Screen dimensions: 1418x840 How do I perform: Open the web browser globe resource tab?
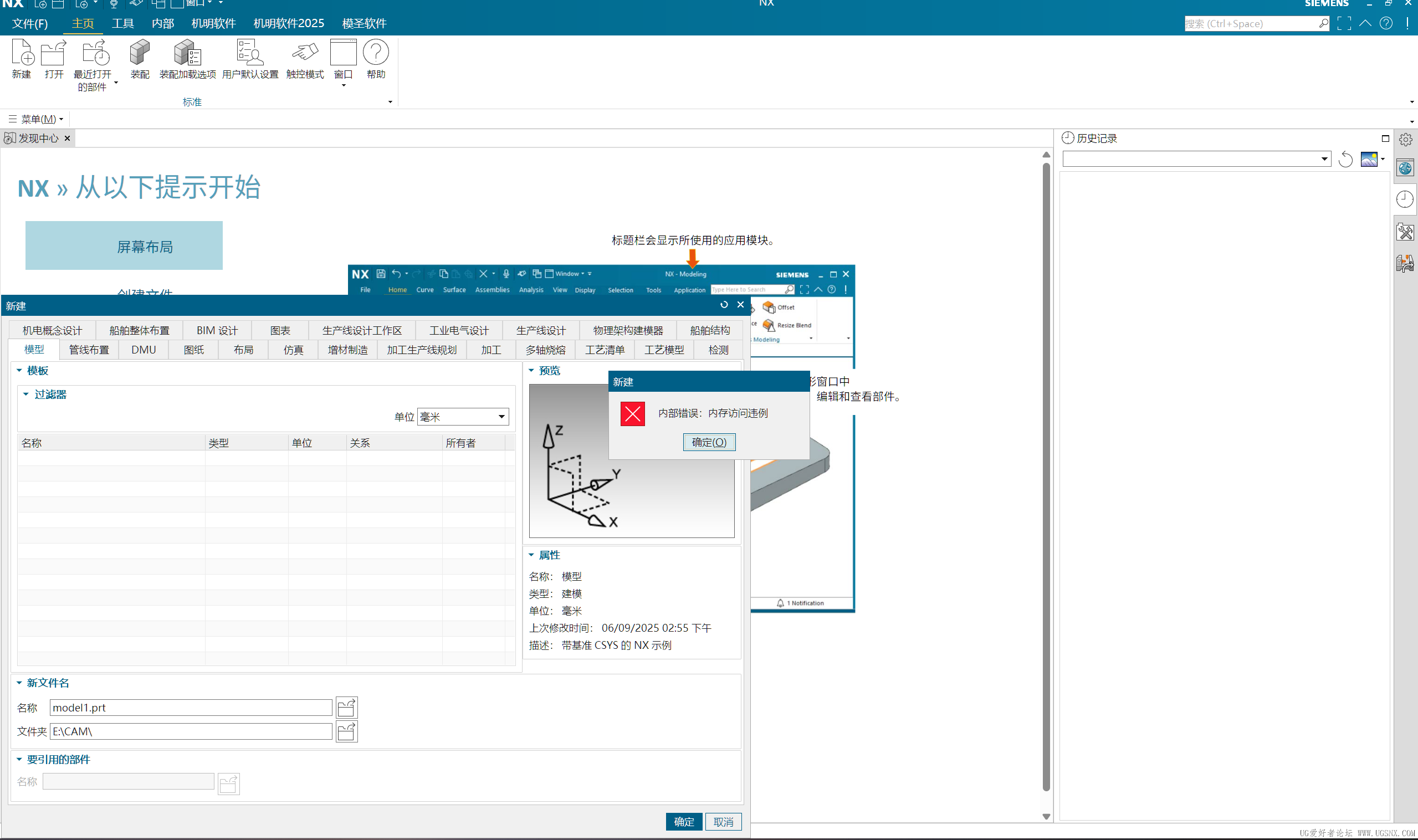(1406, 168)
